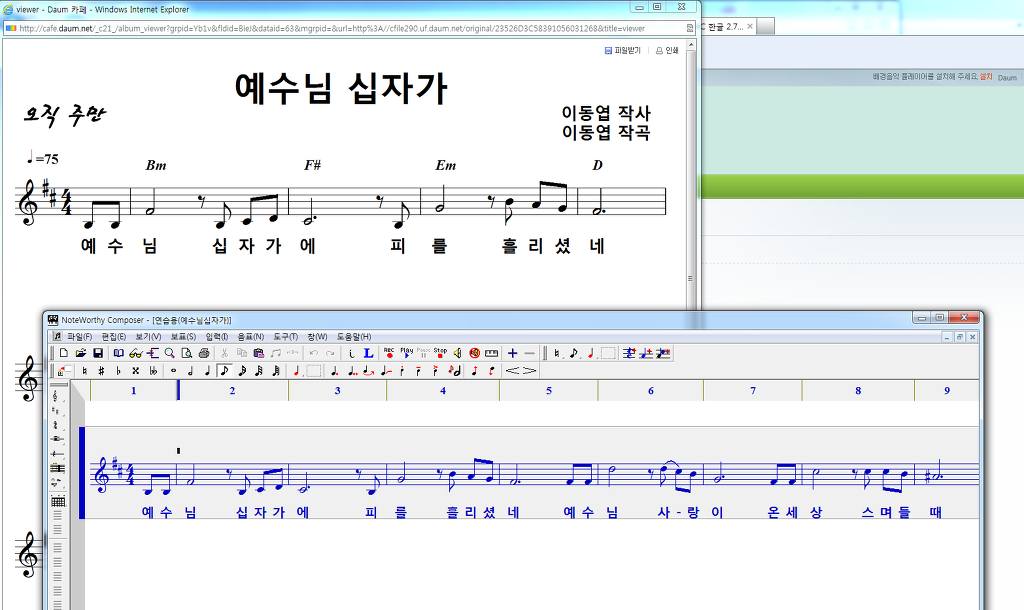Image resolution: width=1024 pixels, height=610 pixels.
Task: Open the 도구(T) menu
Action: pyautogui.click(x=285, y=336)
